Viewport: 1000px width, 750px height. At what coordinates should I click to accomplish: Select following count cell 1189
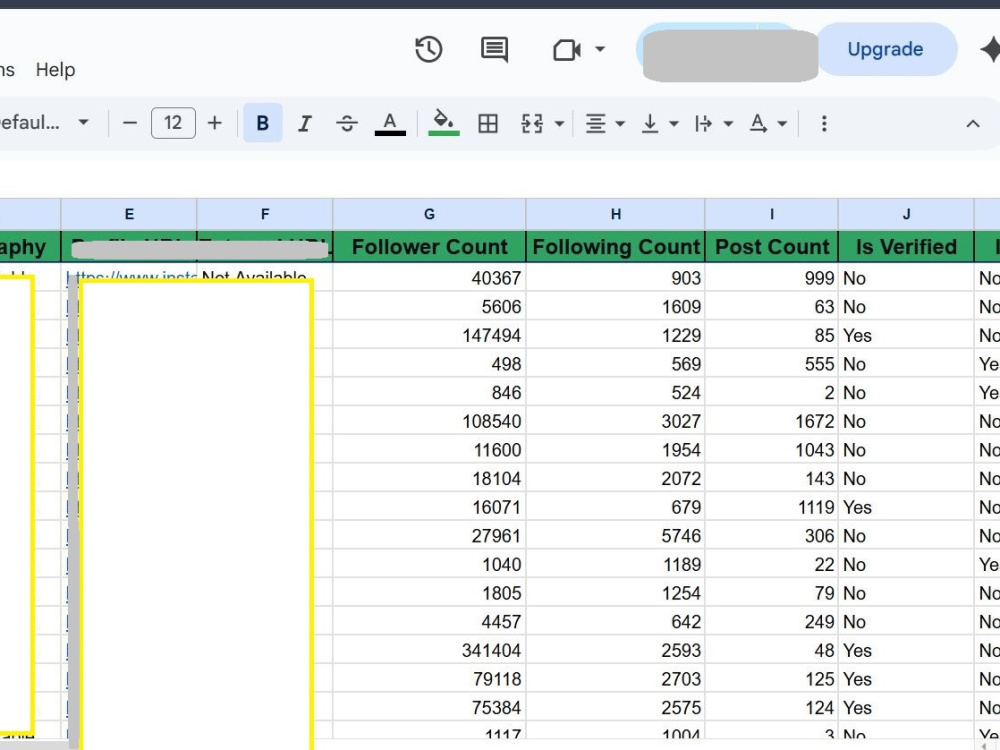click(x=615, y=564)
